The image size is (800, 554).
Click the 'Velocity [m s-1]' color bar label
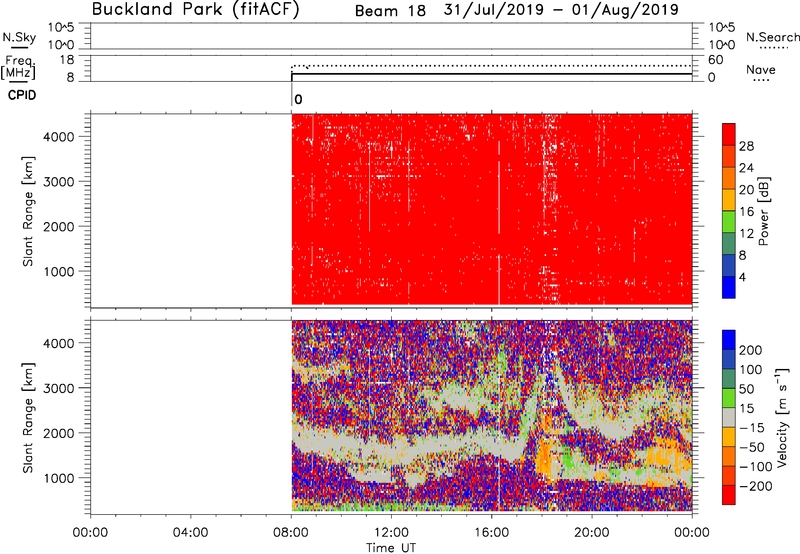782,417
